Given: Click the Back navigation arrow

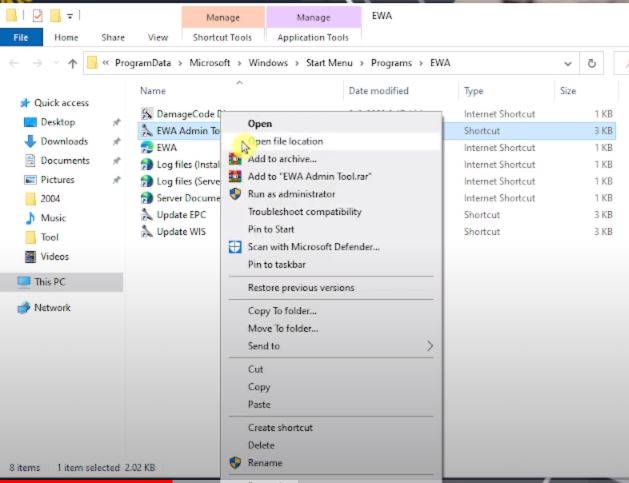Looking at the screenshot, I should coord(13,63).
